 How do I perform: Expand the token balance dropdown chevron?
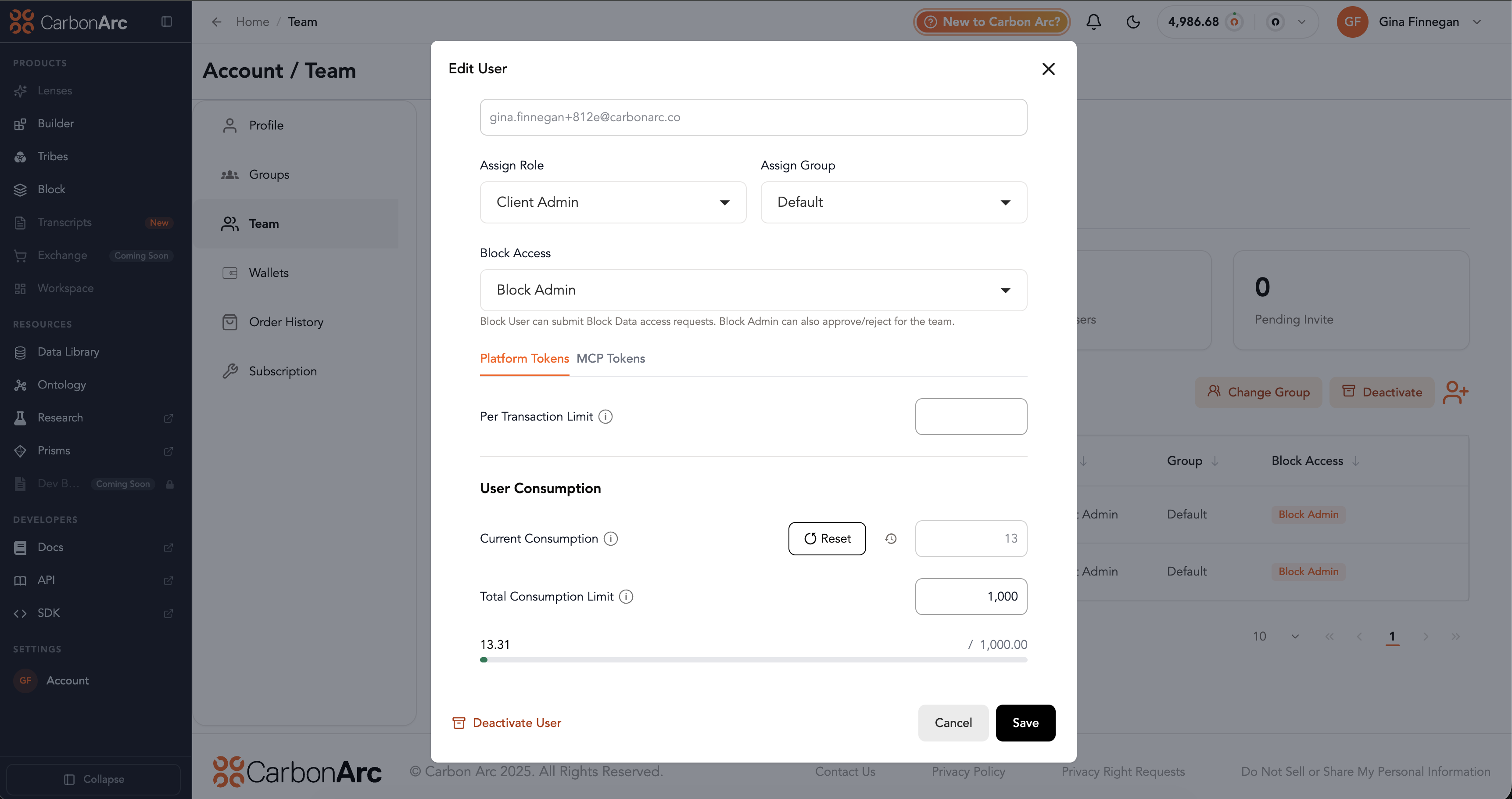1301,22
